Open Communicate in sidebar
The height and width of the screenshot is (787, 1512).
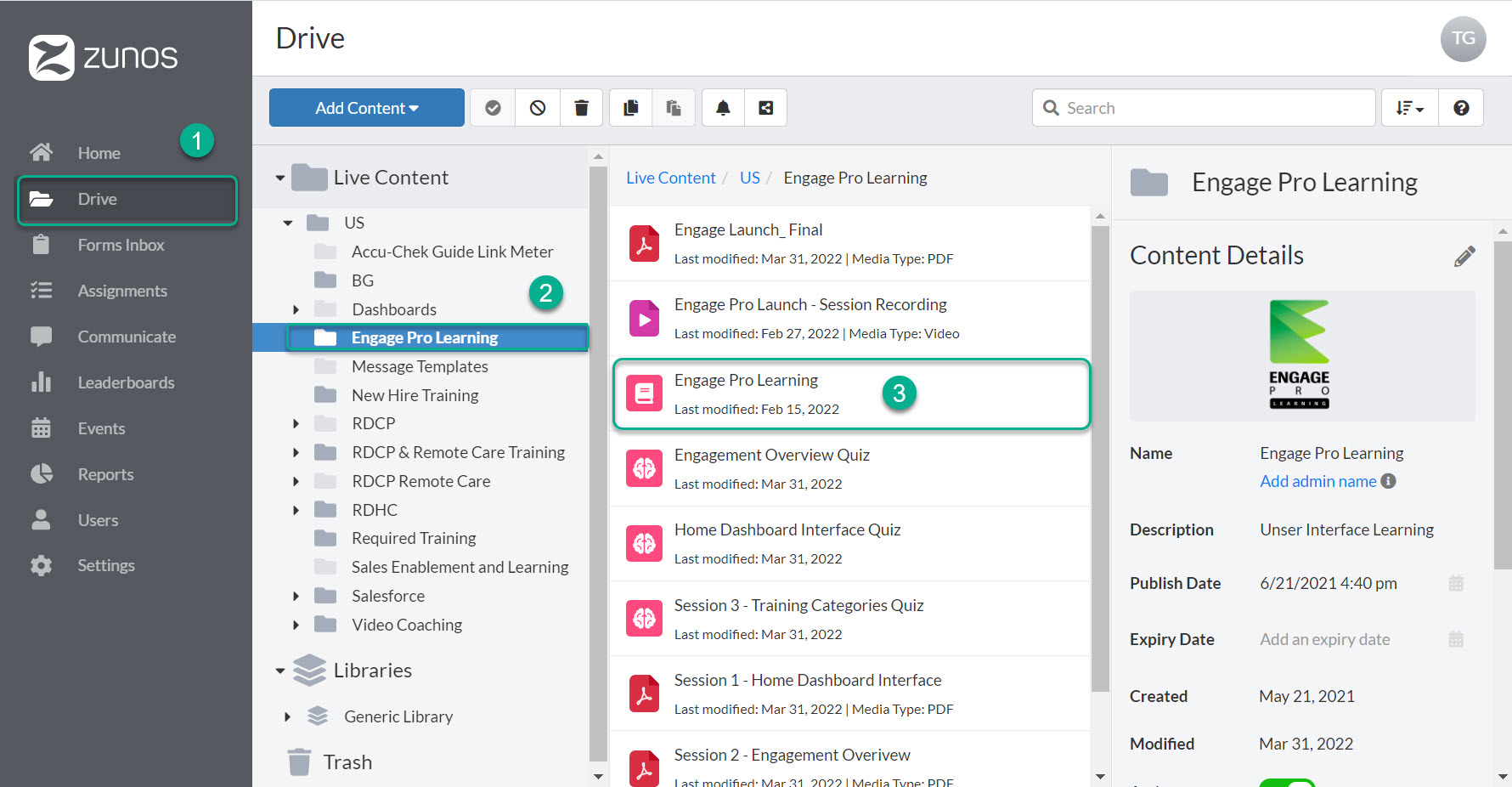coord(127,337)
